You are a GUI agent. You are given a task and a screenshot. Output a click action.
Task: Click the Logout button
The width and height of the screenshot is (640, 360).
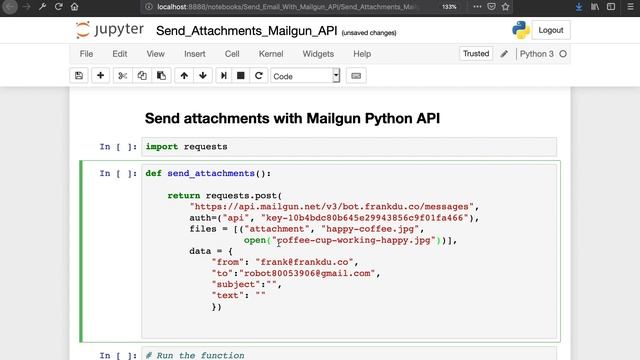pos(551,30)
